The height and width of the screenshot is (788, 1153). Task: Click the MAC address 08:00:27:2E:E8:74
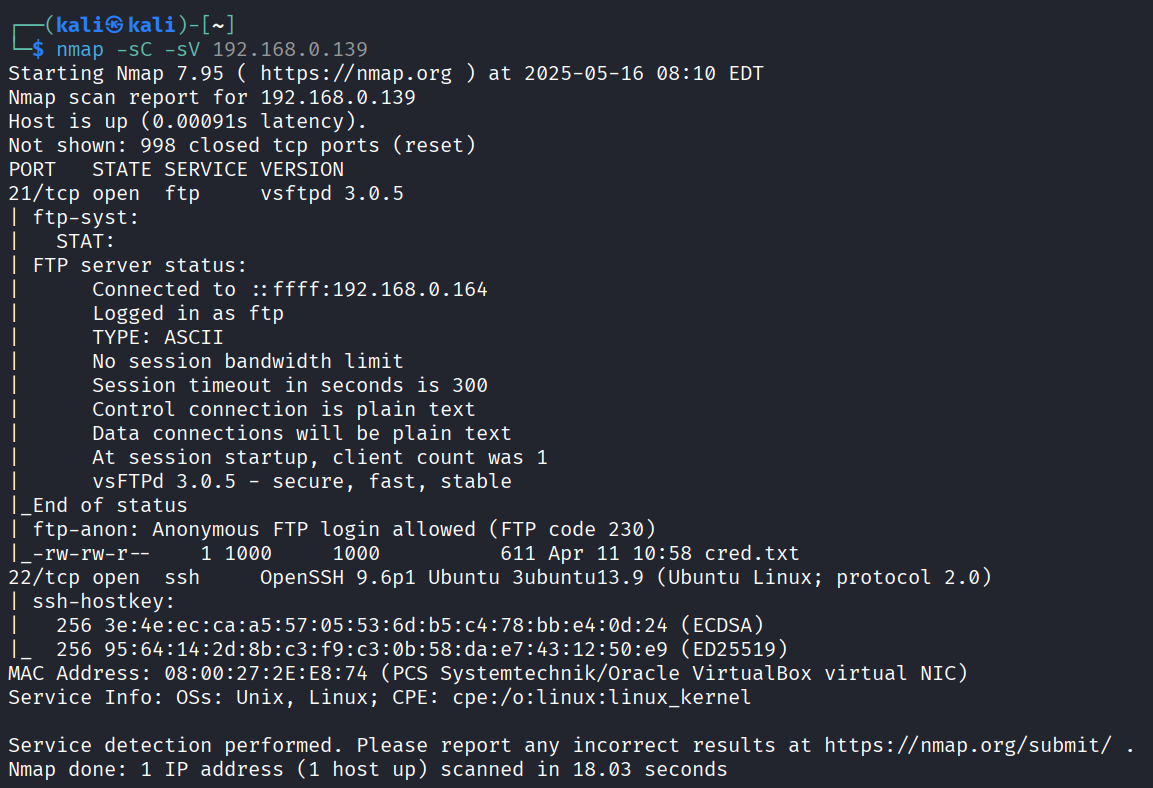click(x=265, y=673)
